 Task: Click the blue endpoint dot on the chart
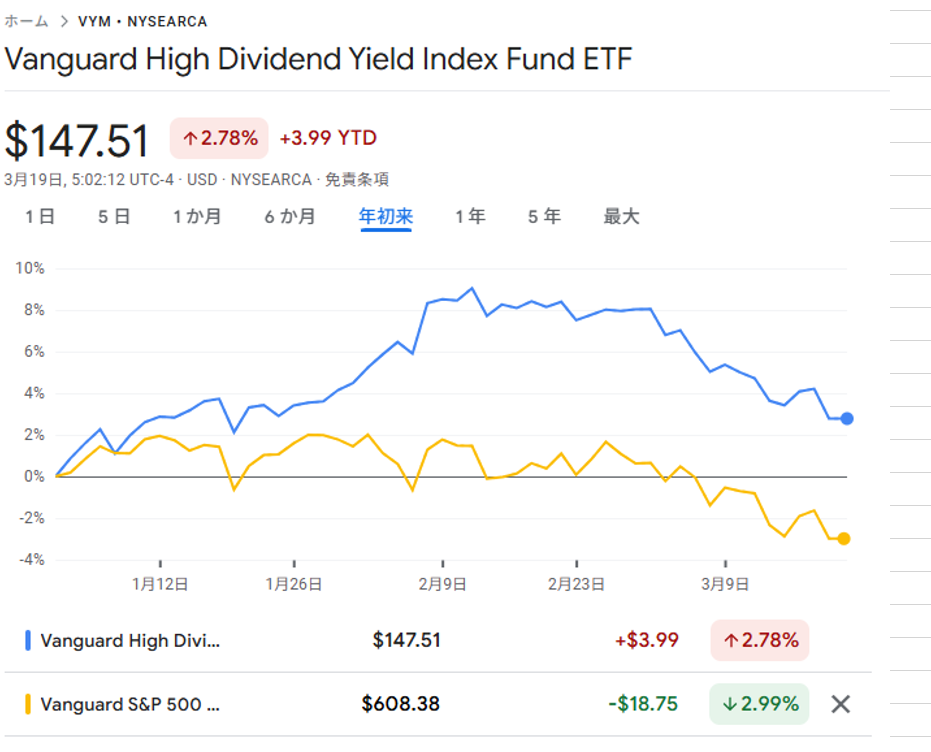point(847,418)
